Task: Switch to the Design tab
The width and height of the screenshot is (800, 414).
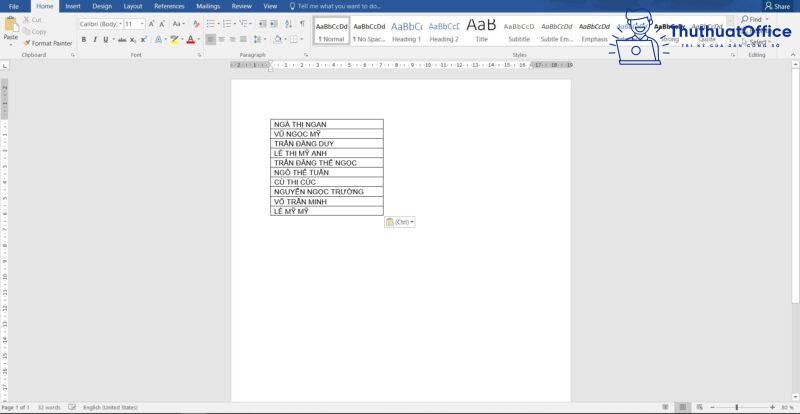Action: (x=102, y=7)
